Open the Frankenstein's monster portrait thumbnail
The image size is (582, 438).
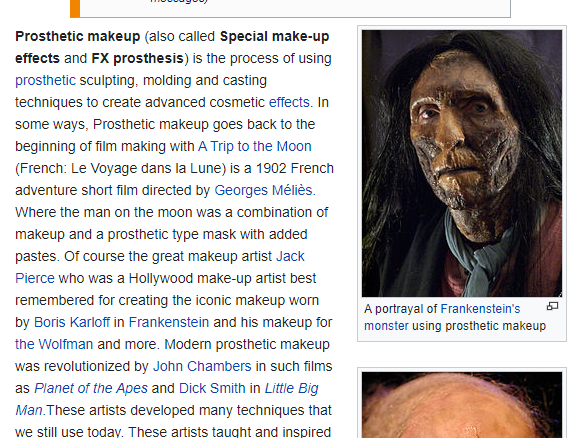click(x=462, y=163)
